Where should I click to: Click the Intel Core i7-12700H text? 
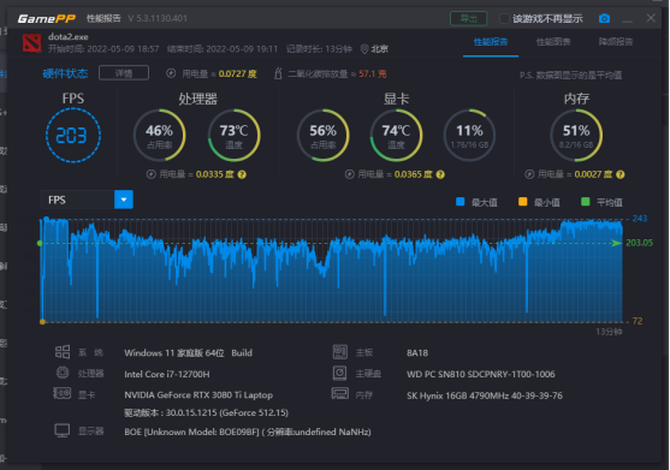click(167, 374)
